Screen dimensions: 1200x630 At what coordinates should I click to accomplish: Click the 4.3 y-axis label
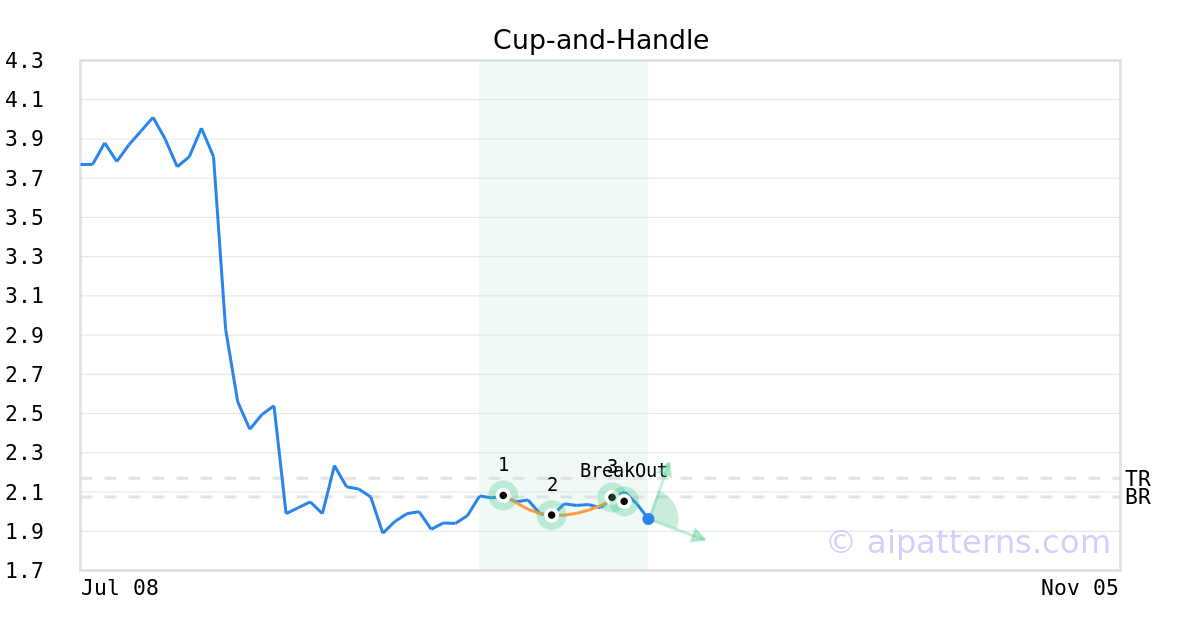tap(25, 61)
